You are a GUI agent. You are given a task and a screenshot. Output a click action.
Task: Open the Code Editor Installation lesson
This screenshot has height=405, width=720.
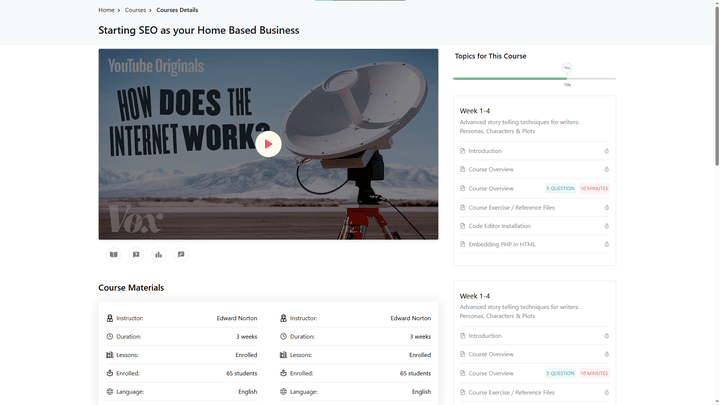coord(500,226)
